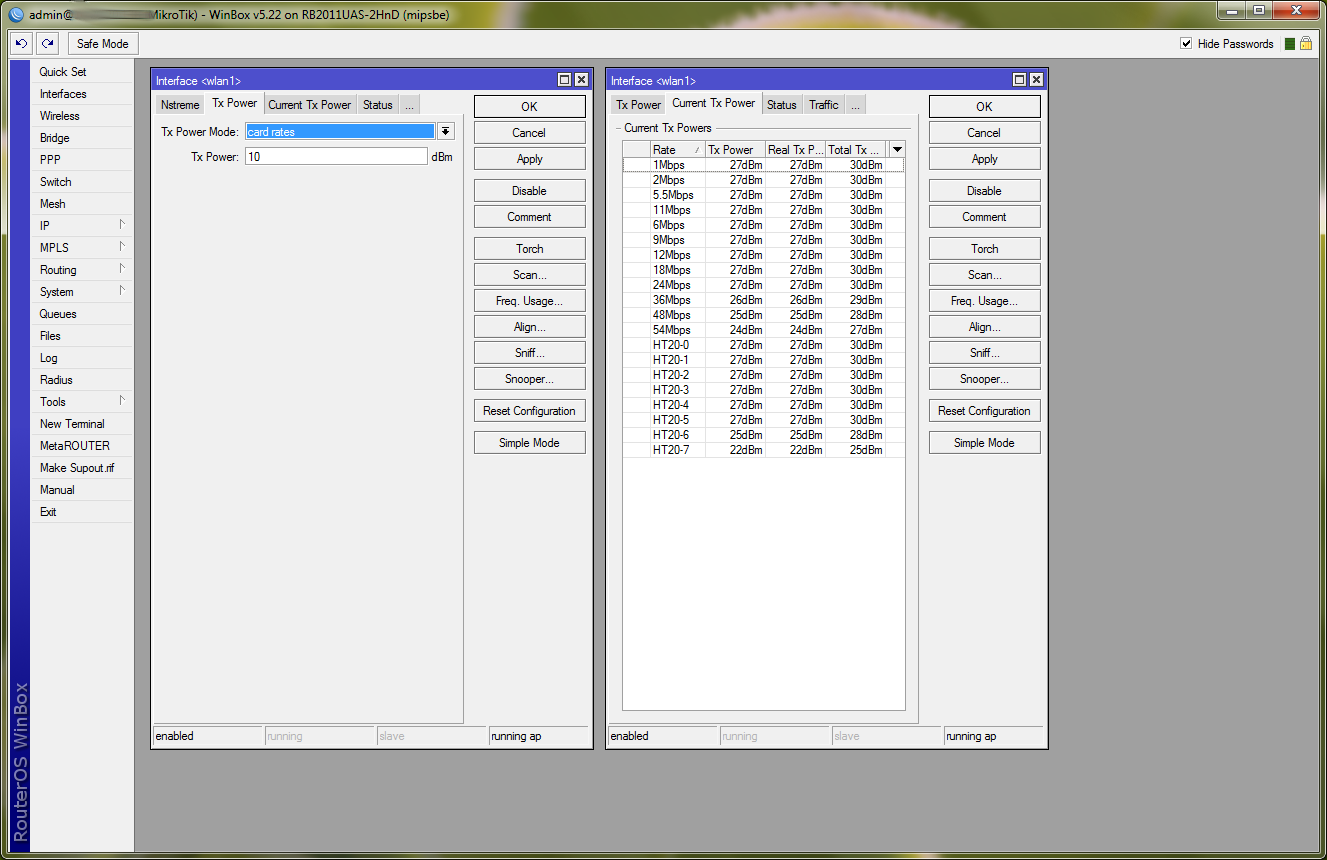The width and height of the screenshot is (1327, 860).
Task: Open Radius menu item
Action: pos(82,380)
